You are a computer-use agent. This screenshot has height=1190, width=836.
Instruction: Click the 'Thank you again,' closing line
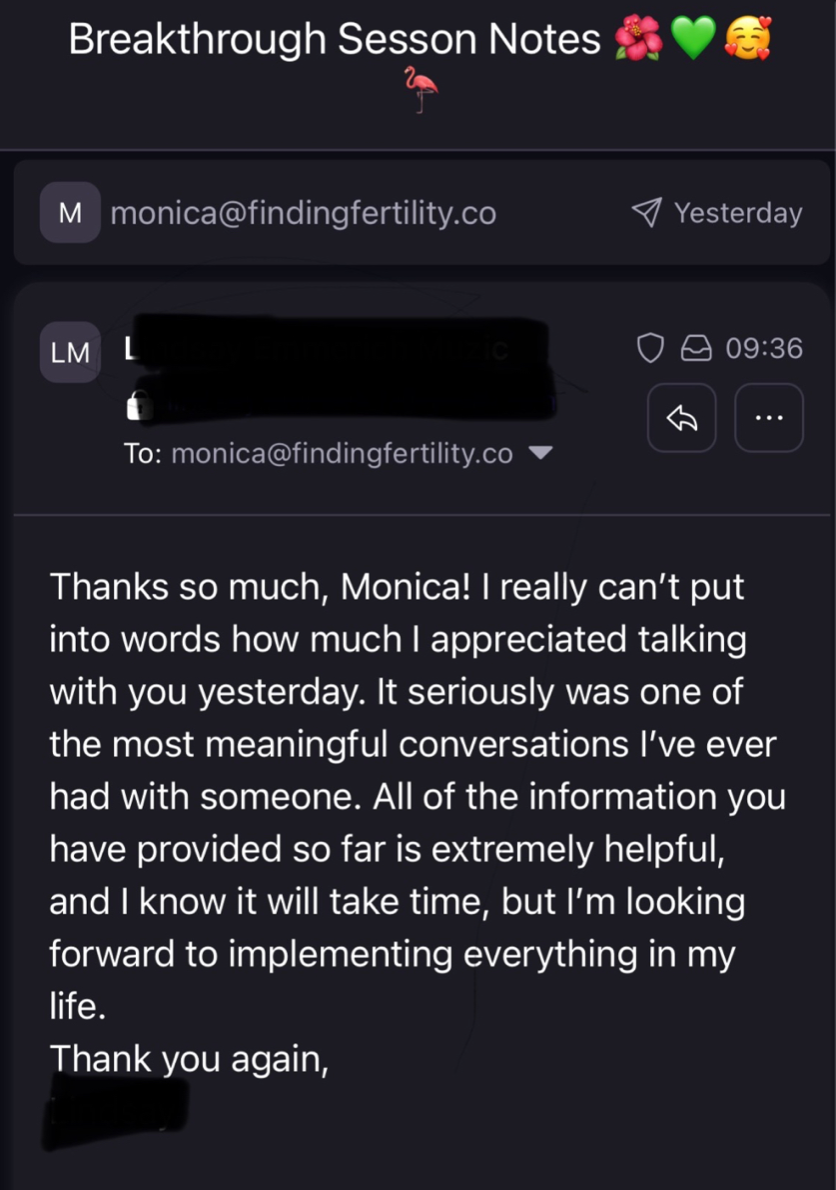click(x=190, y=1057)
